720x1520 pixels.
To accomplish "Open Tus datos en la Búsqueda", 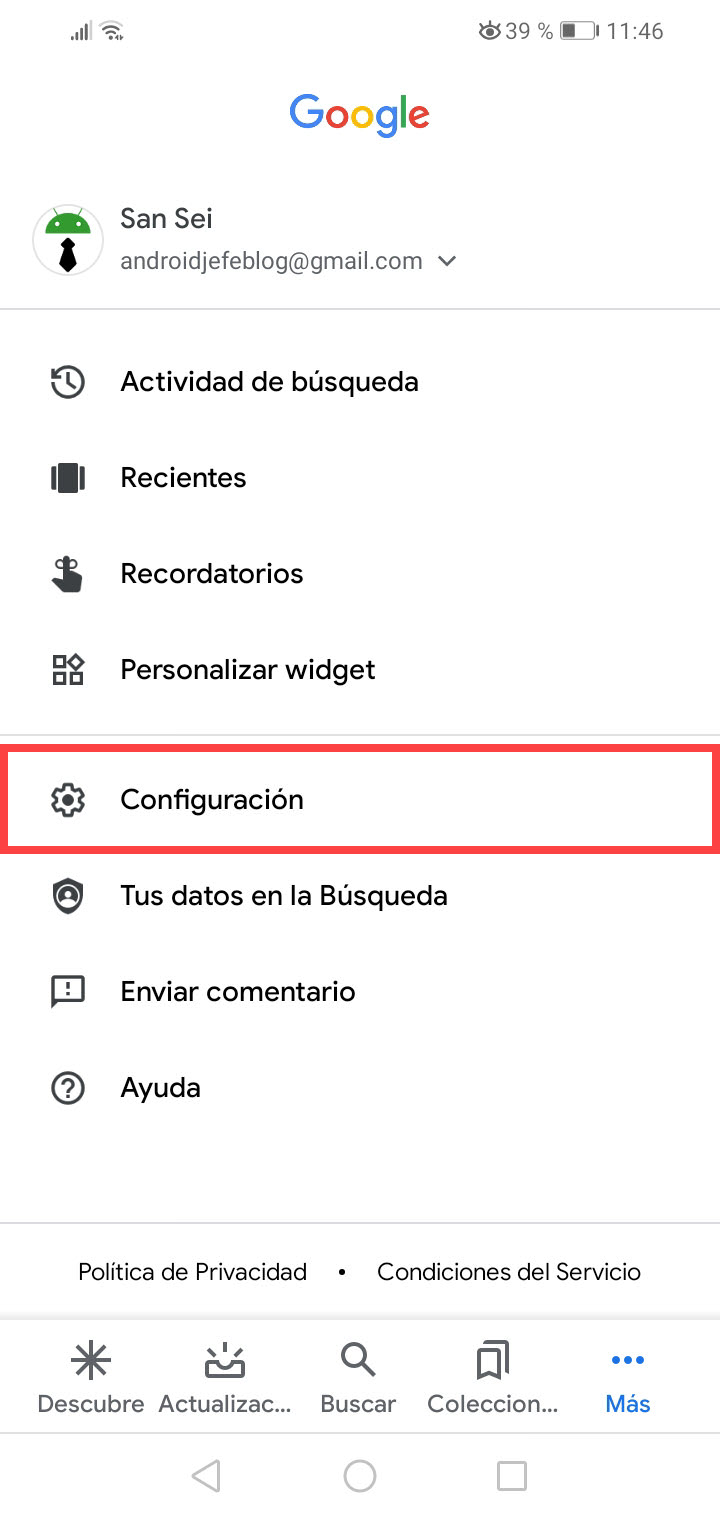I will point(283,896).
